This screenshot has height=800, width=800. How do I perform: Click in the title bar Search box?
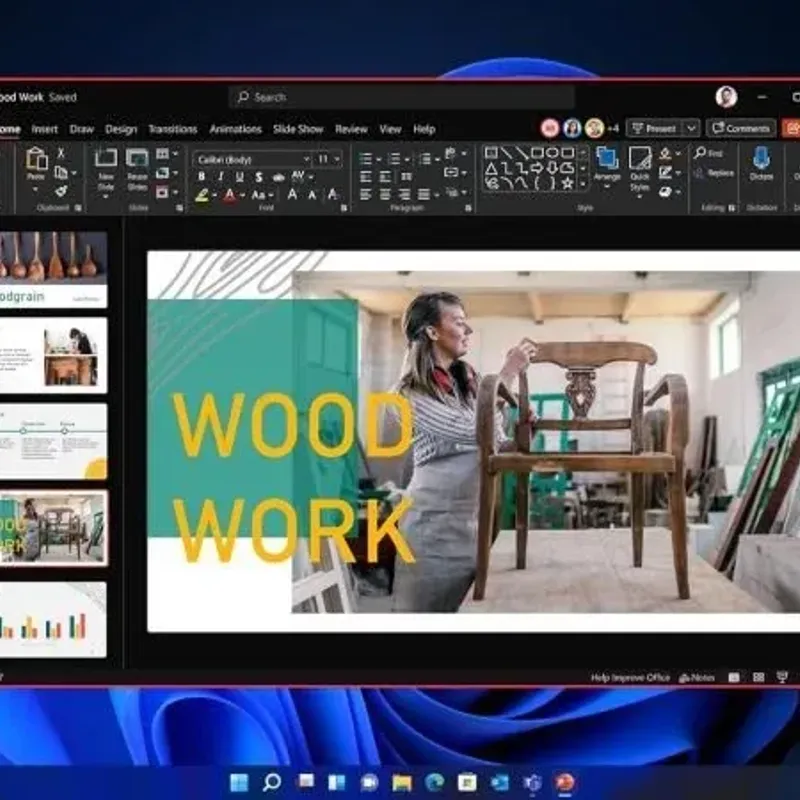pyautogui.click(x=402, y=97)
